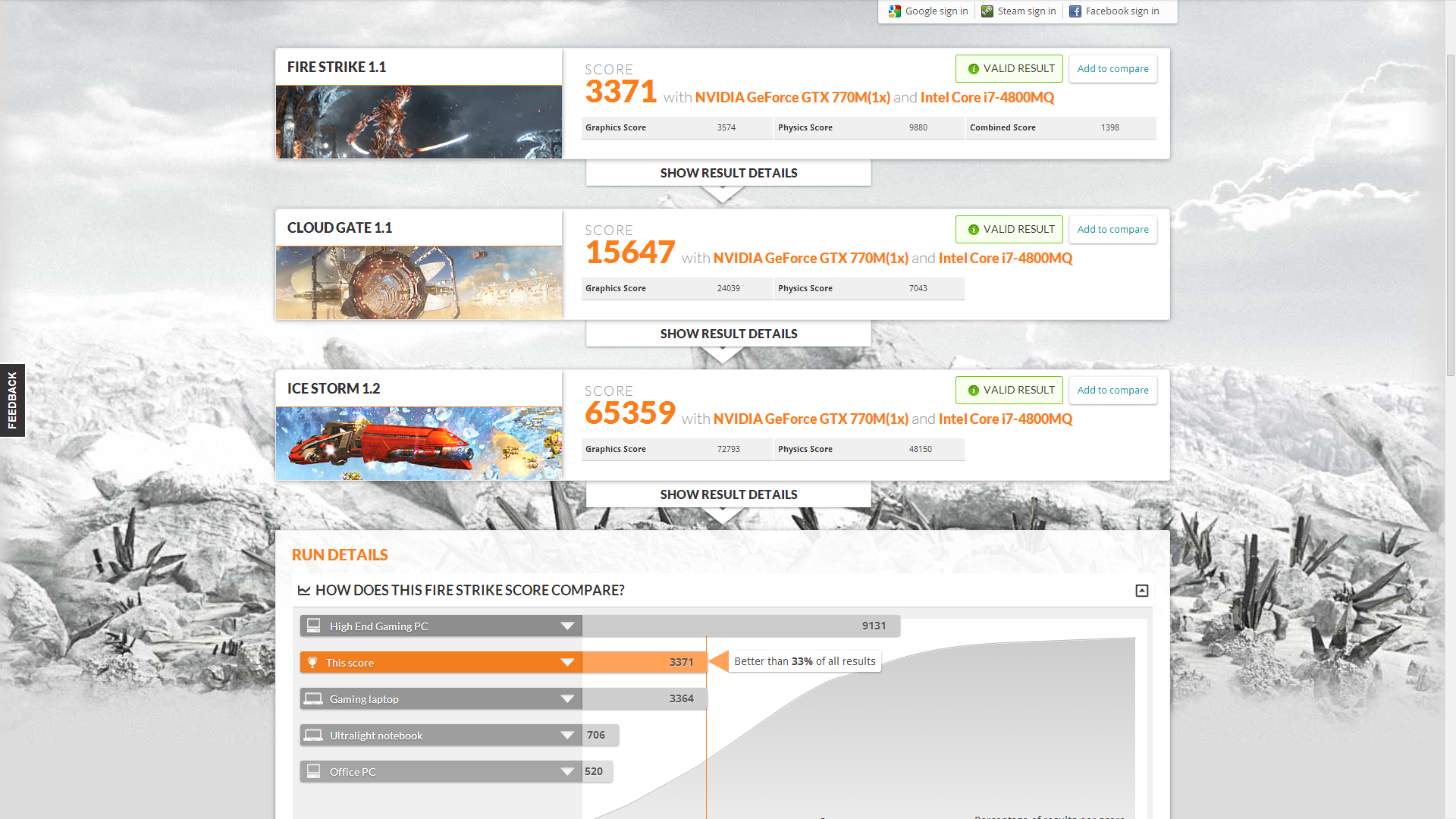Click Fire Strike valid result info icon

[x=974, y=69]
